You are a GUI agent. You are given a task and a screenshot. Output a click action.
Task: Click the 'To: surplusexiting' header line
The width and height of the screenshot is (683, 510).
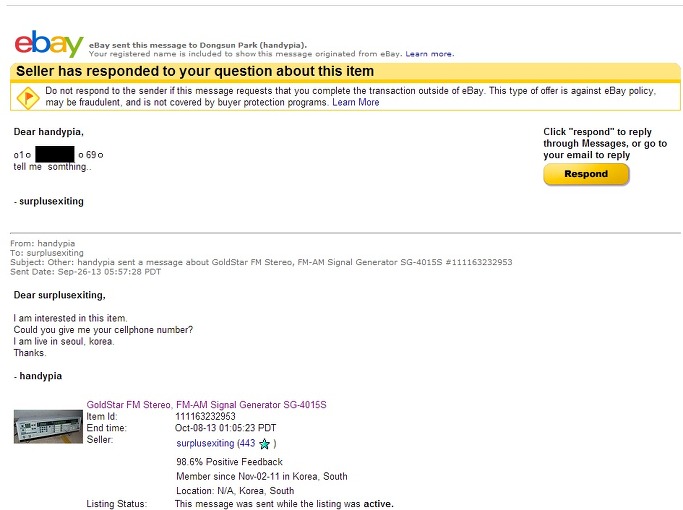[47, 253]
